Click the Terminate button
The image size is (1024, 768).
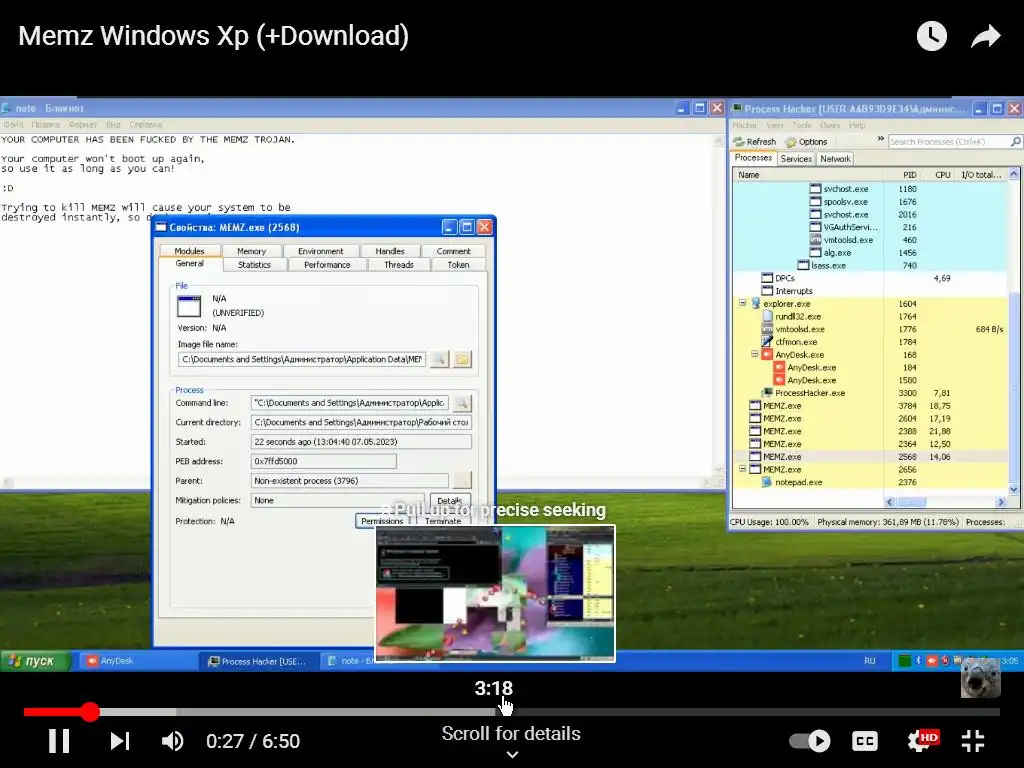tap(443, 520)
